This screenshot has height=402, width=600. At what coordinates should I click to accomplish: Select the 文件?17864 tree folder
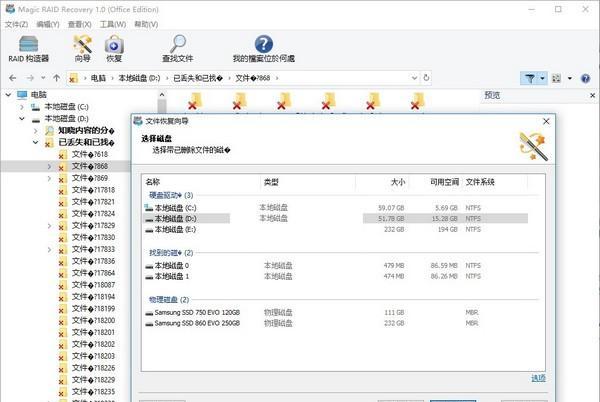tap(93, 273)
